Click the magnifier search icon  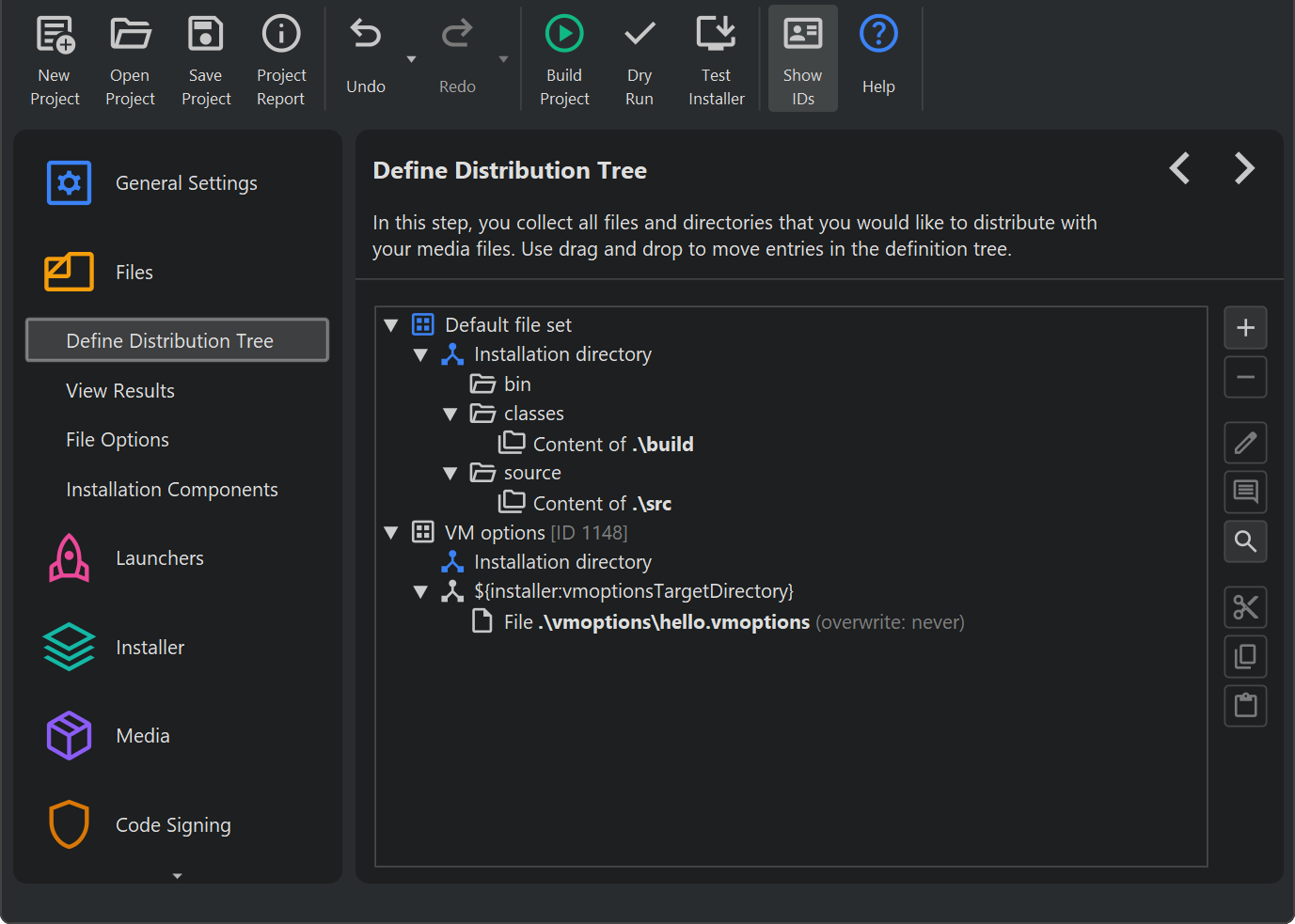(1245, 541)
